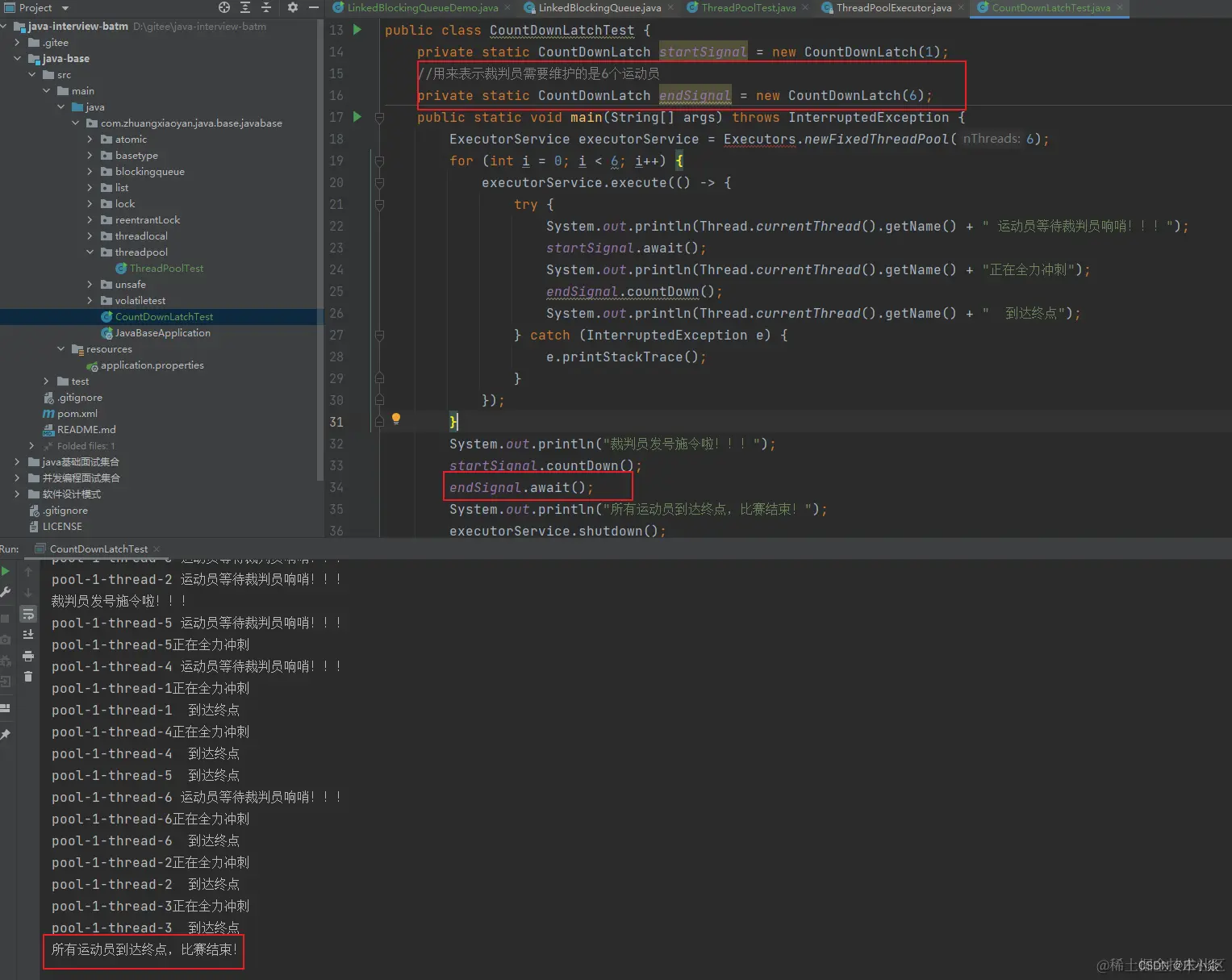This screenshot has width=1232, height=980.
Task: Expand the 软件设计模式 folder
Action: pos(17,494)
